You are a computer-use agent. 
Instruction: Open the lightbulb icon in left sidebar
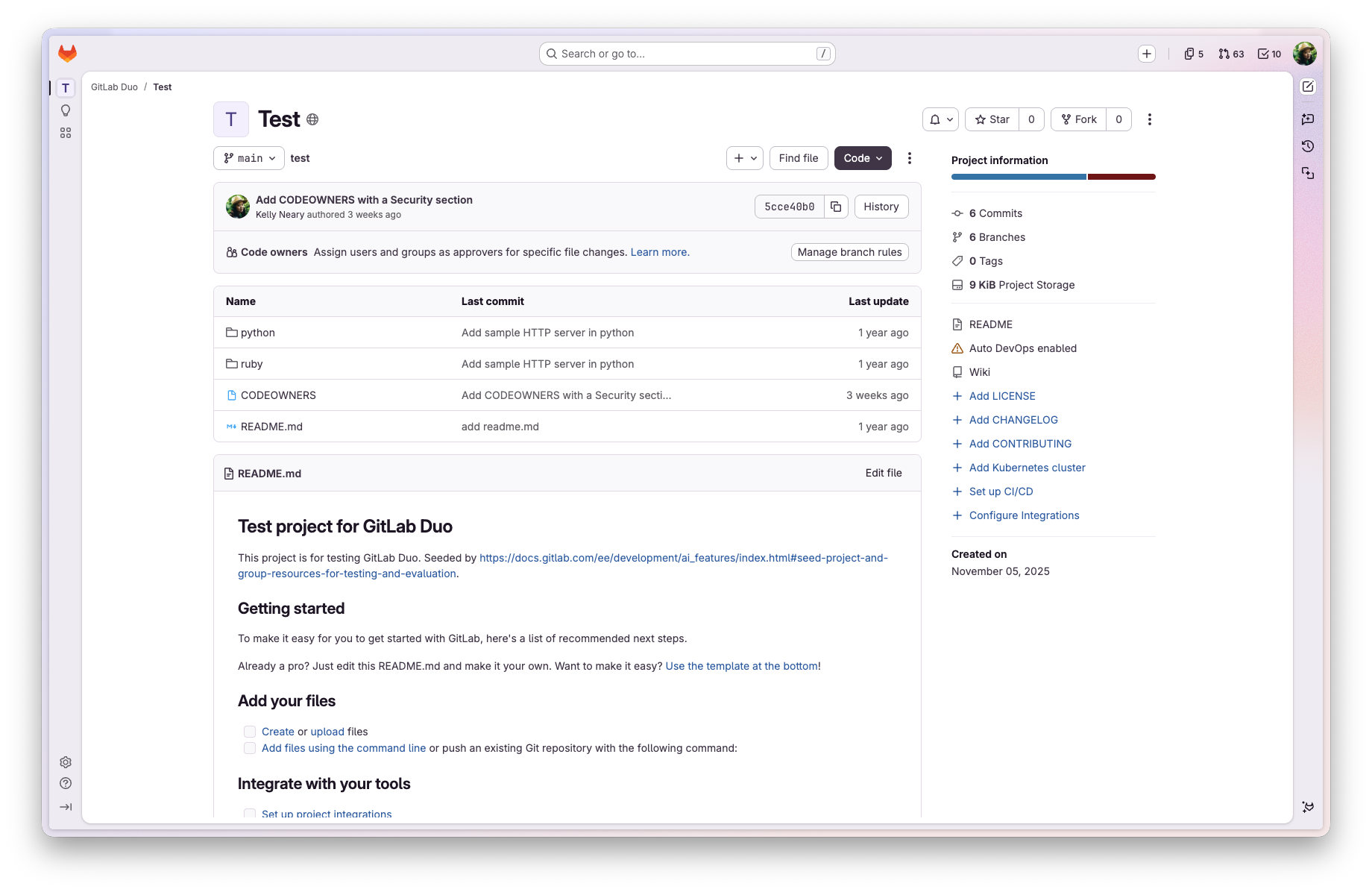pos(66,110)
